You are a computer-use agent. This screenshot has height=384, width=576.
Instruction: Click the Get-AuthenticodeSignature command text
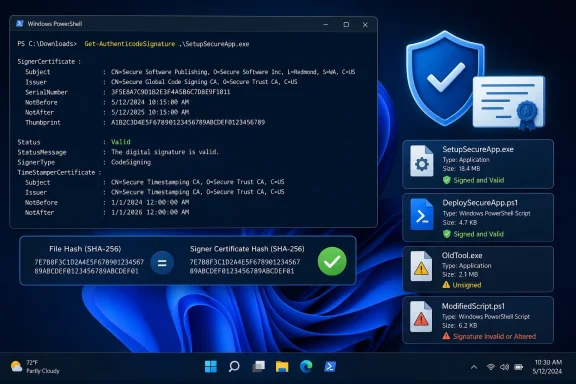[x=130, y=44]
